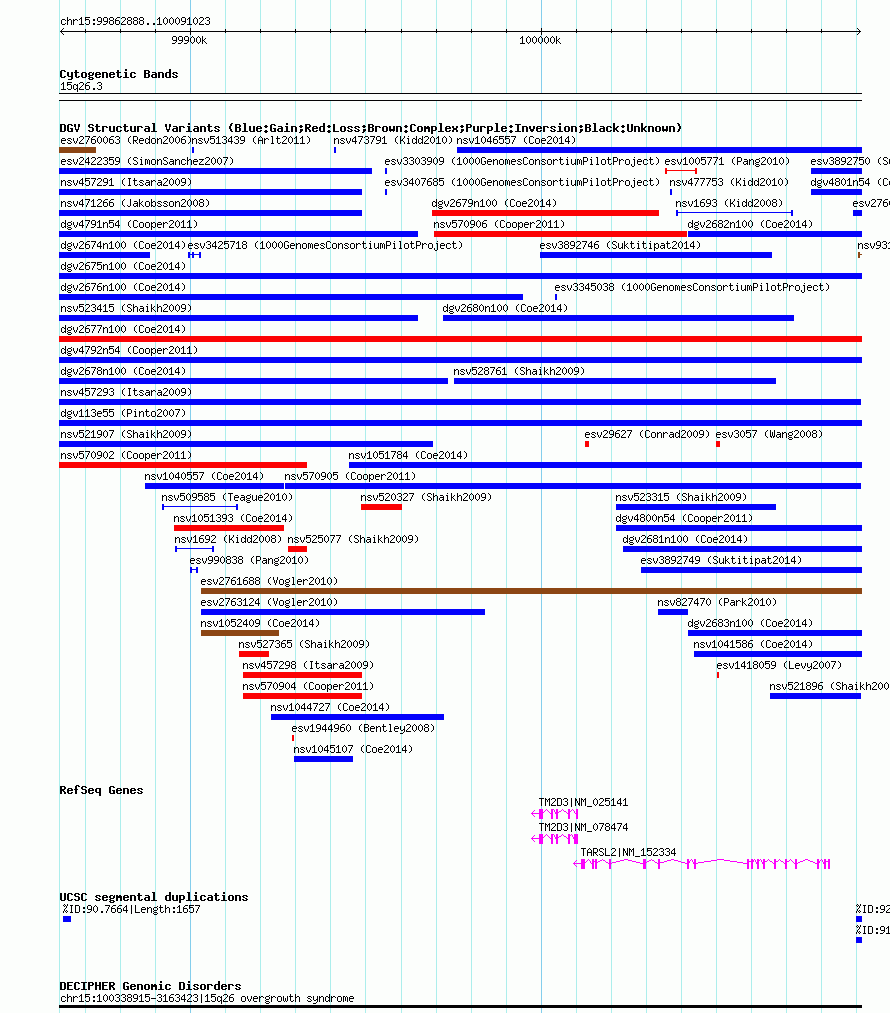Select the nsv521896 blue bar
The height and width of the screenshot is (1013, 890).
(x=816, y=696)
